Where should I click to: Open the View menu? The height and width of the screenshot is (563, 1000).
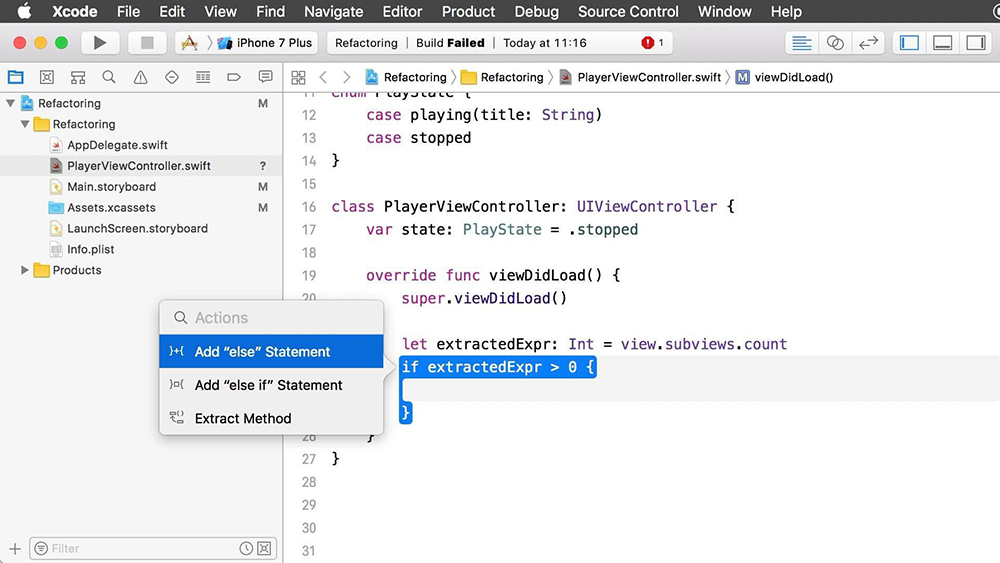pyautogui.click(x=221, y=11)
